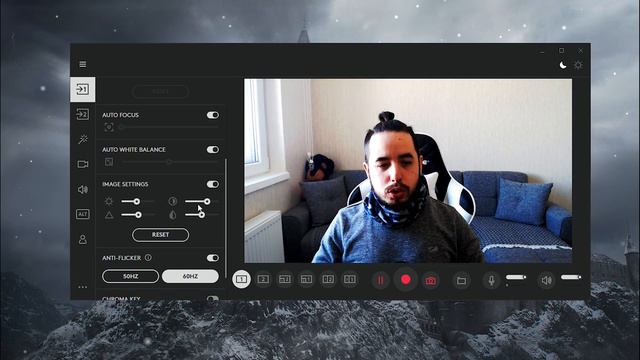
Task: Click the speaker volume slider
Action: point(571,277)
